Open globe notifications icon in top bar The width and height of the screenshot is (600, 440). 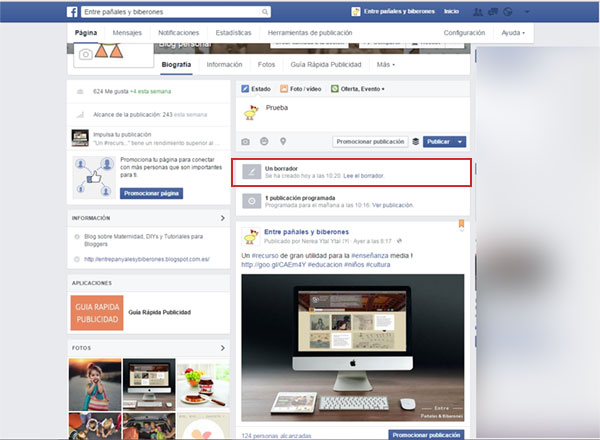(508, 12)
